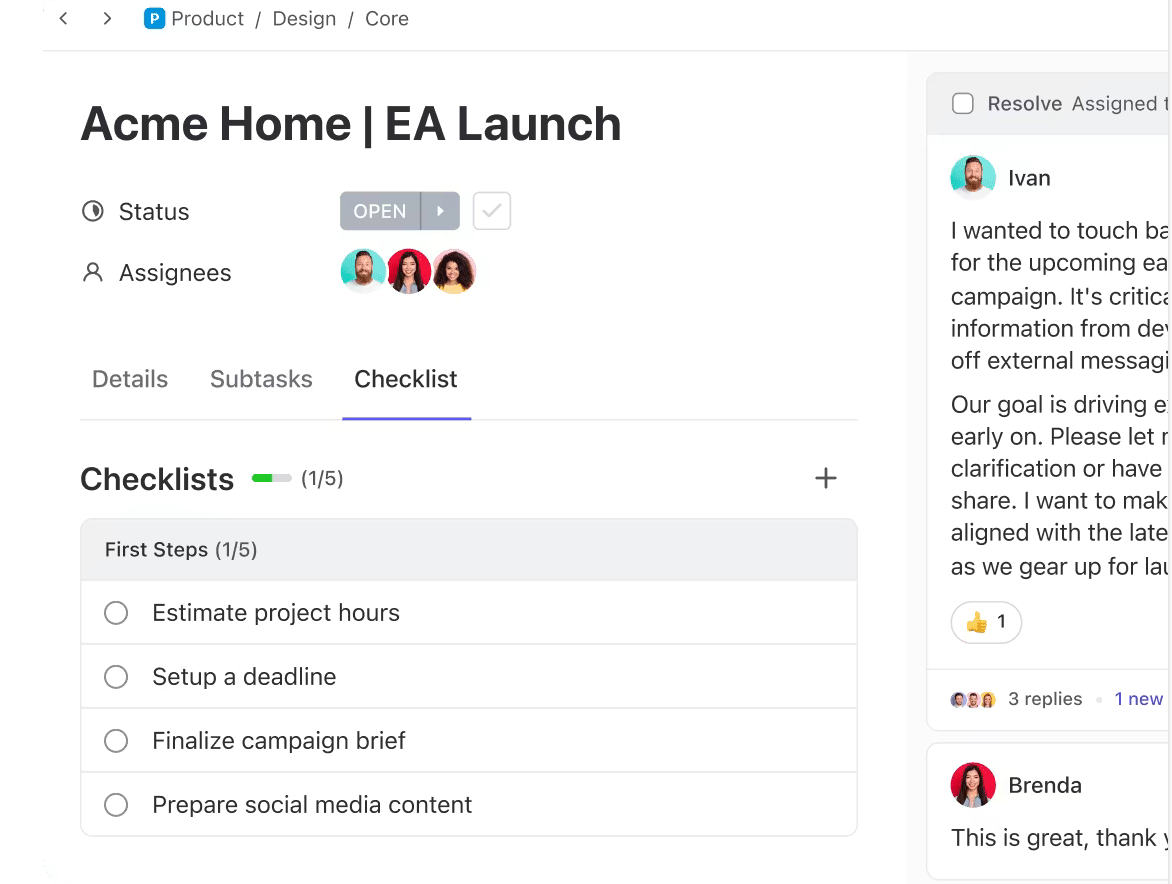
Task: Toggle the Resolve checkbox
Action: pyautogui.click(x=963, y=104)
